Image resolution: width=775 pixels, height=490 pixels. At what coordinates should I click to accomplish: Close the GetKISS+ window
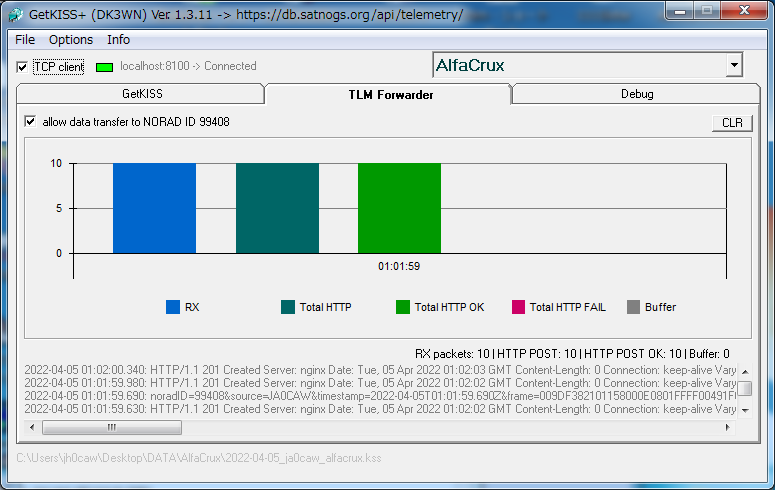pos(744,11)
